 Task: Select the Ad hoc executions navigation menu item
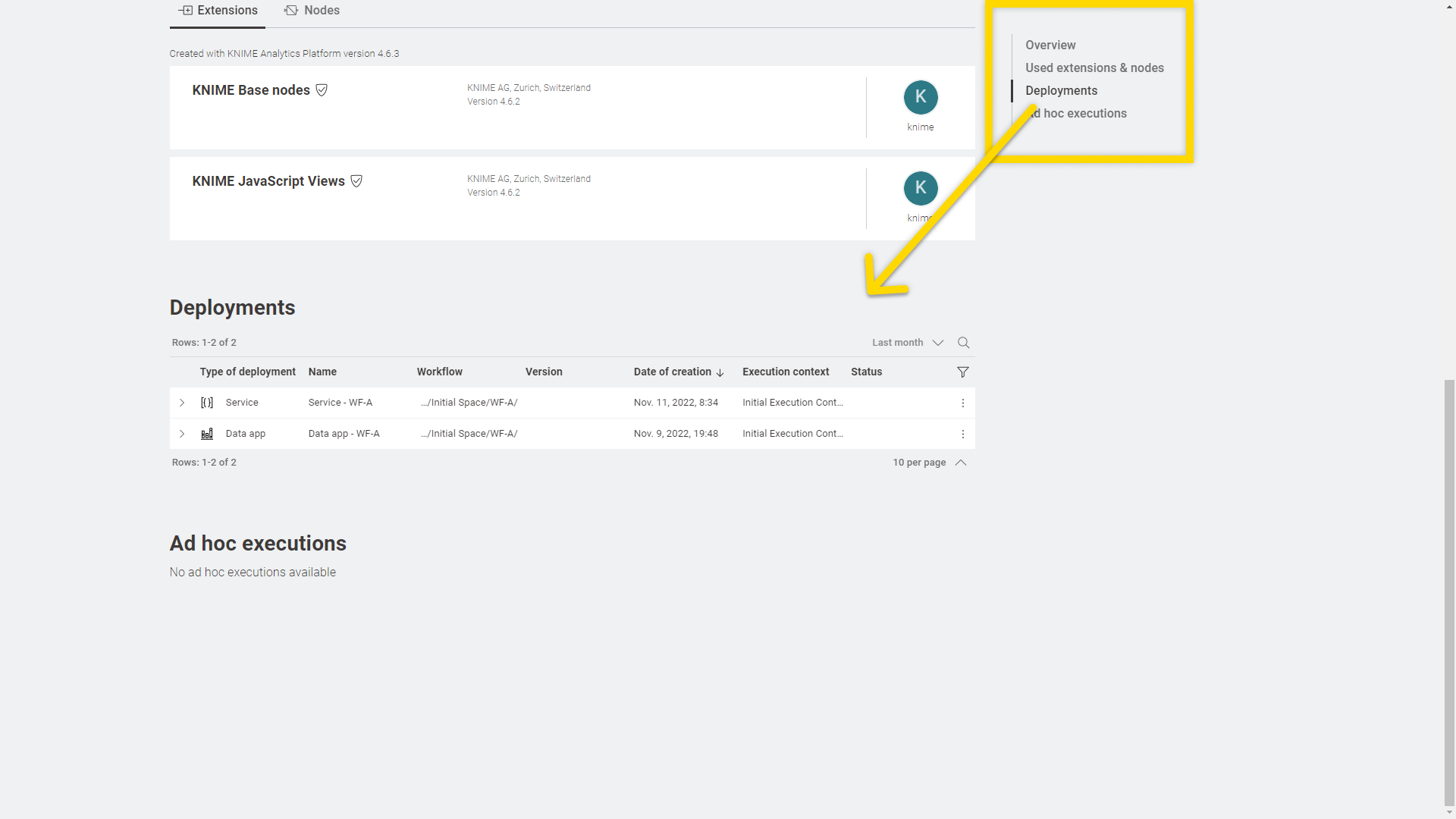(1076, 113)
